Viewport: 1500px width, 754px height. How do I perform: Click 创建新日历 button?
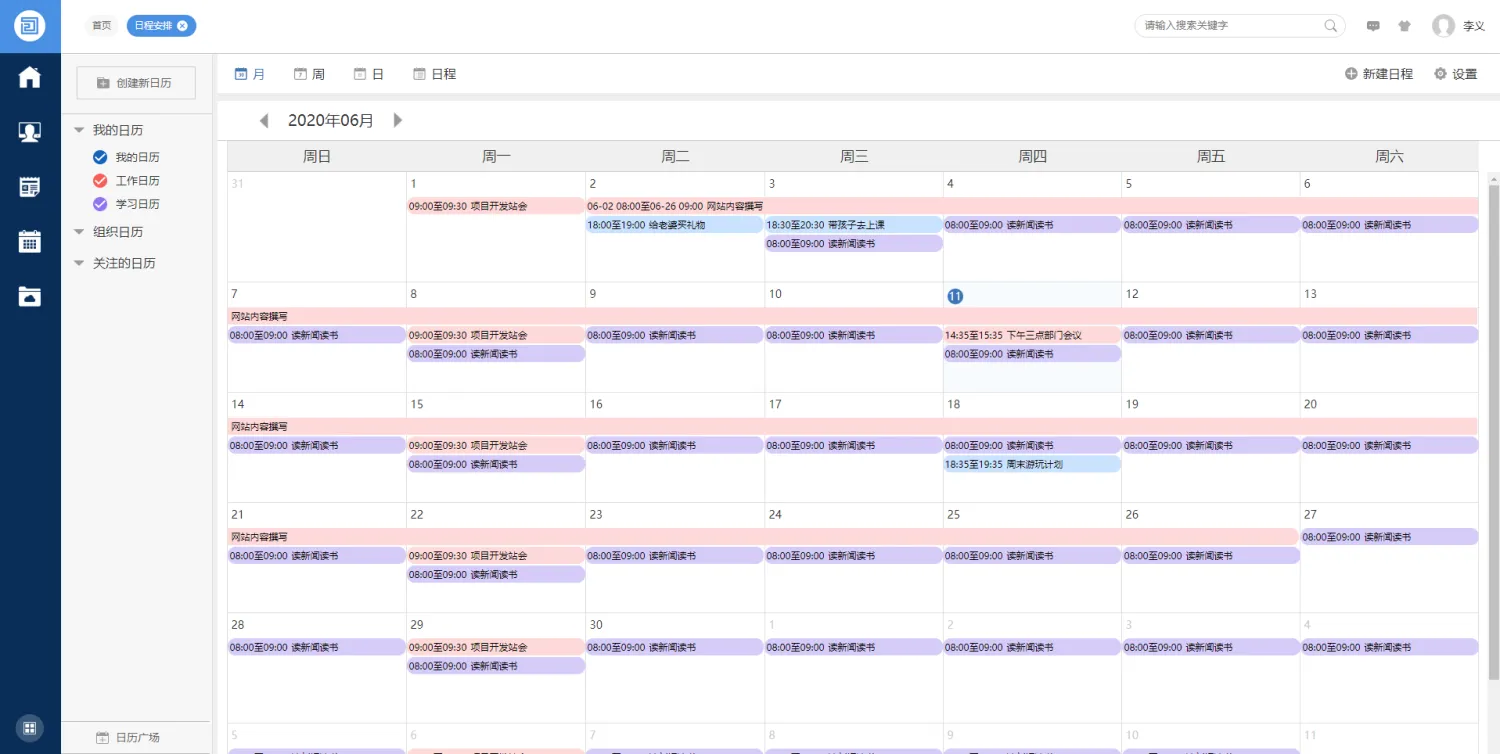pyautogui.click(x=135, y=83)
